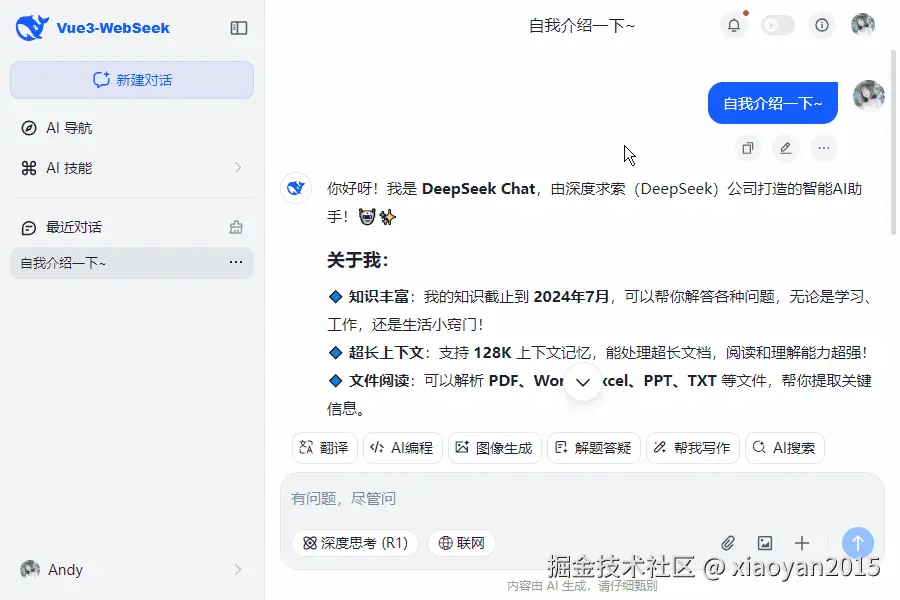Open notifications bell icon
This screenshot has width=900, height=600.
click(x=734, y=25)
